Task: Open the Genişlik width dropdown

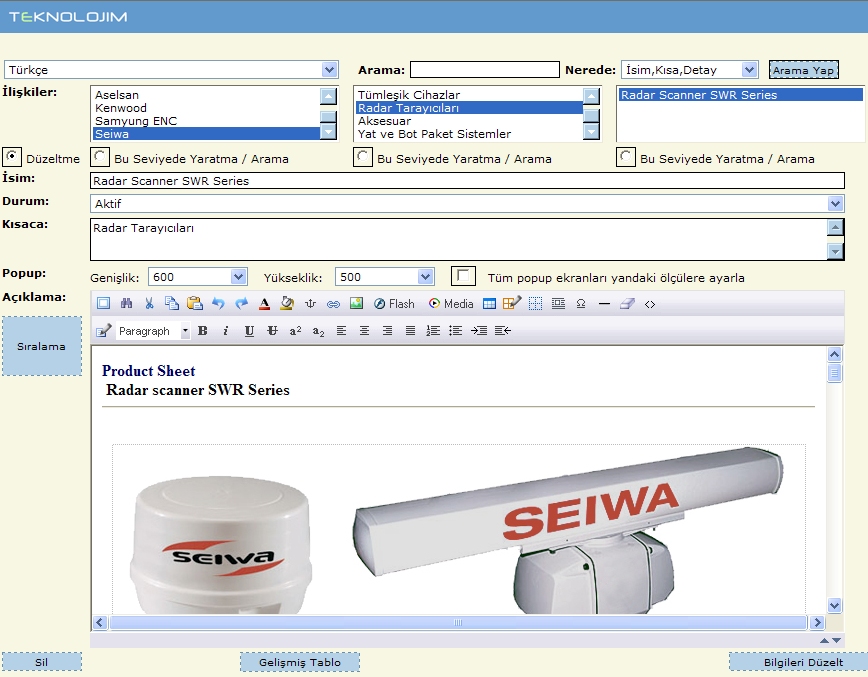Action: (x=238, y=277)
